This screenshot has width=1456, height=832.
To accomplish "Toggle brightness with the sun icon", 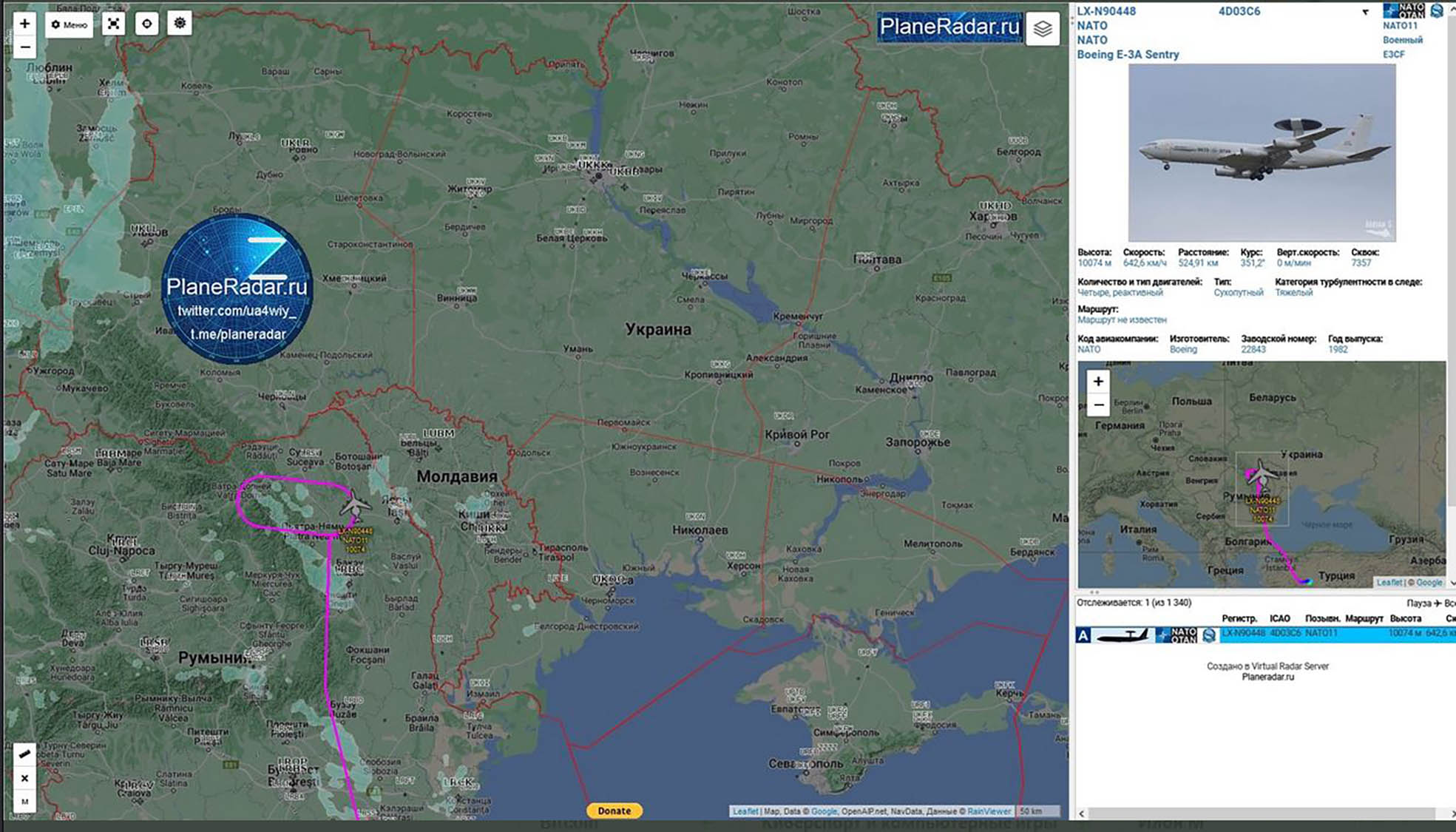I will pyautogui.click(x=180, y=24).
